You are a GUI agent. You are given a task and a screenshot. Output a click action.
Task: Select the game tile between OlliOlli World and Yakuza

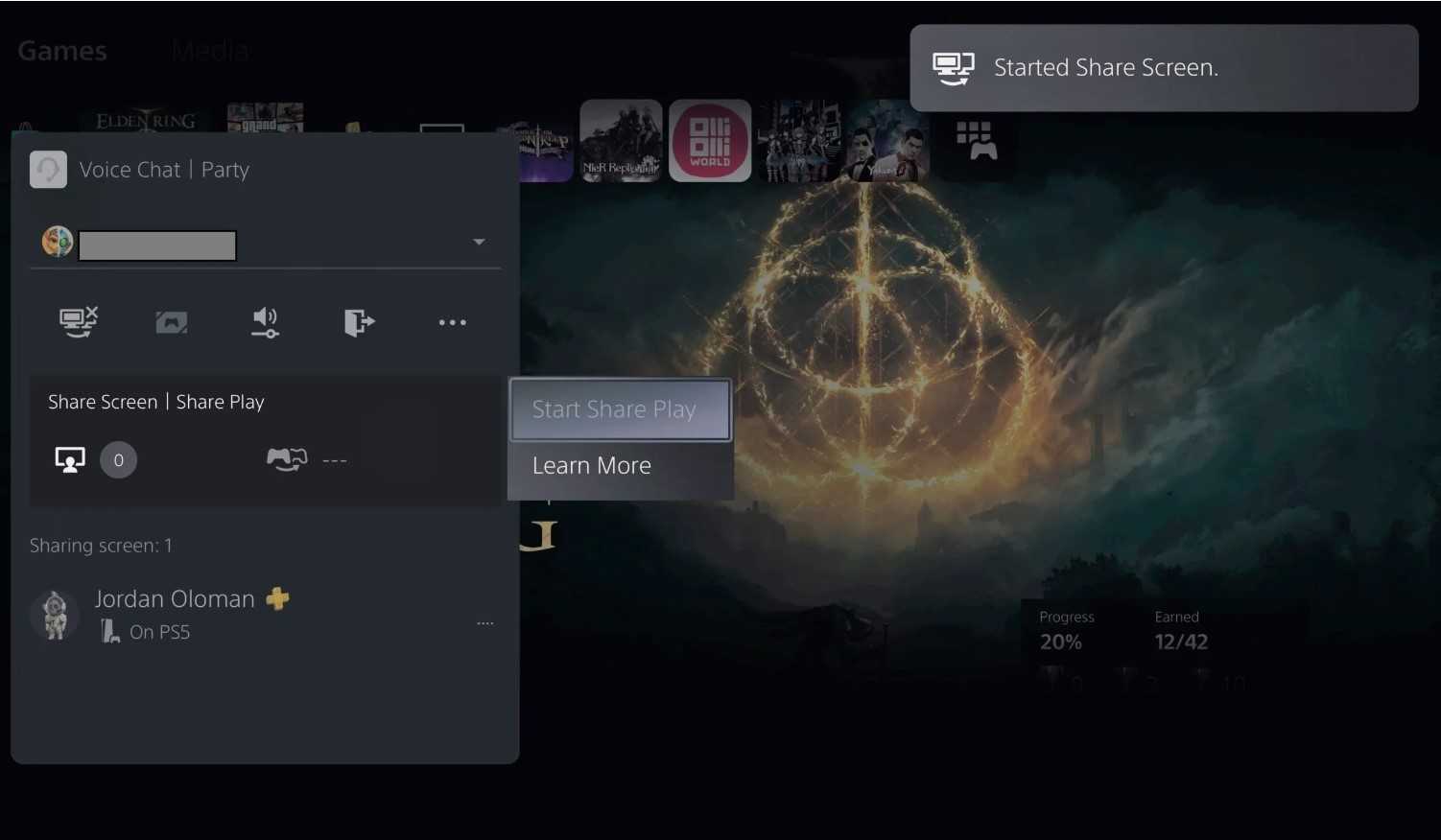click(799, 140)
